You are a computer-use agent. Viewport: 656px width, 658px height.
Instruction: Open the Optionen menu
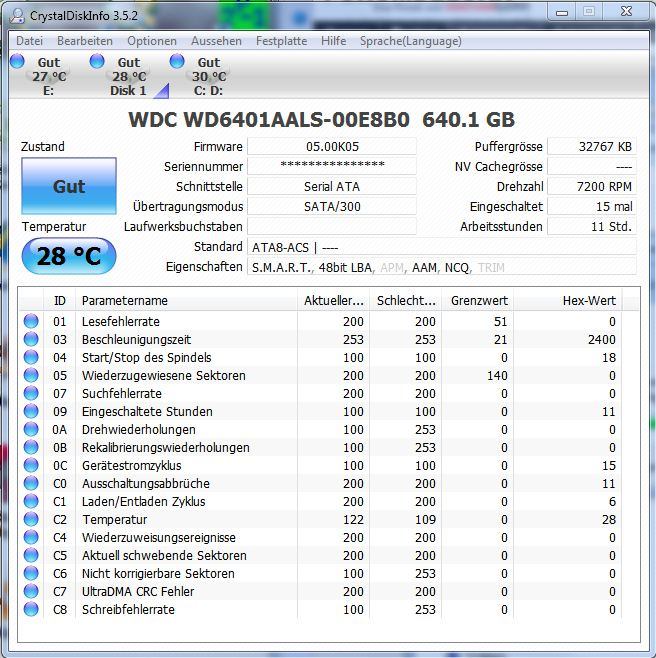[x=152, y=41]
